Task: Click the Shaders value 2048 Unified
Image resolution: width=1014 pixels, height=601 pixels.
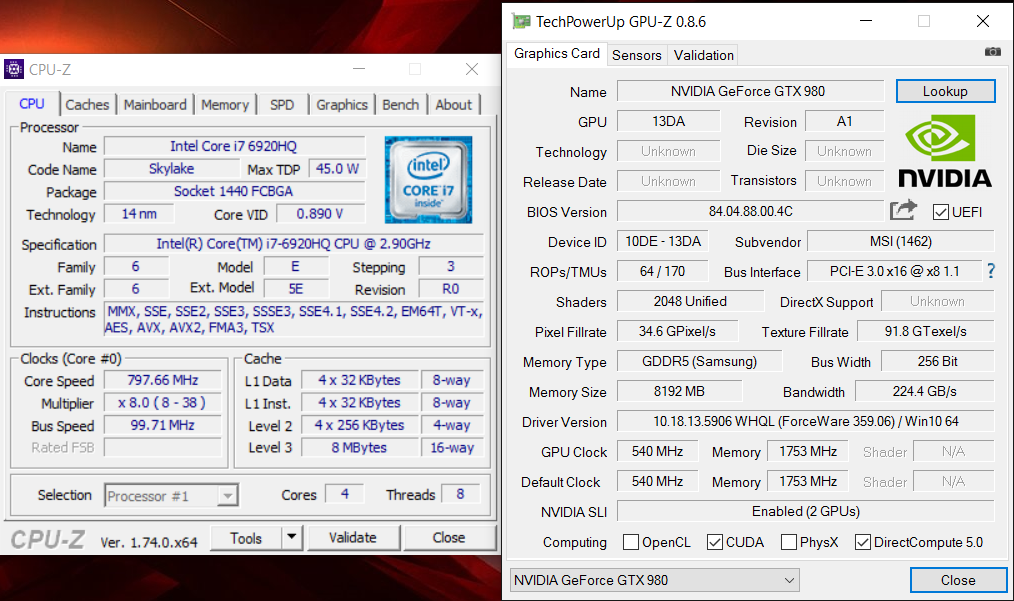Action: (x=691, y=301)
